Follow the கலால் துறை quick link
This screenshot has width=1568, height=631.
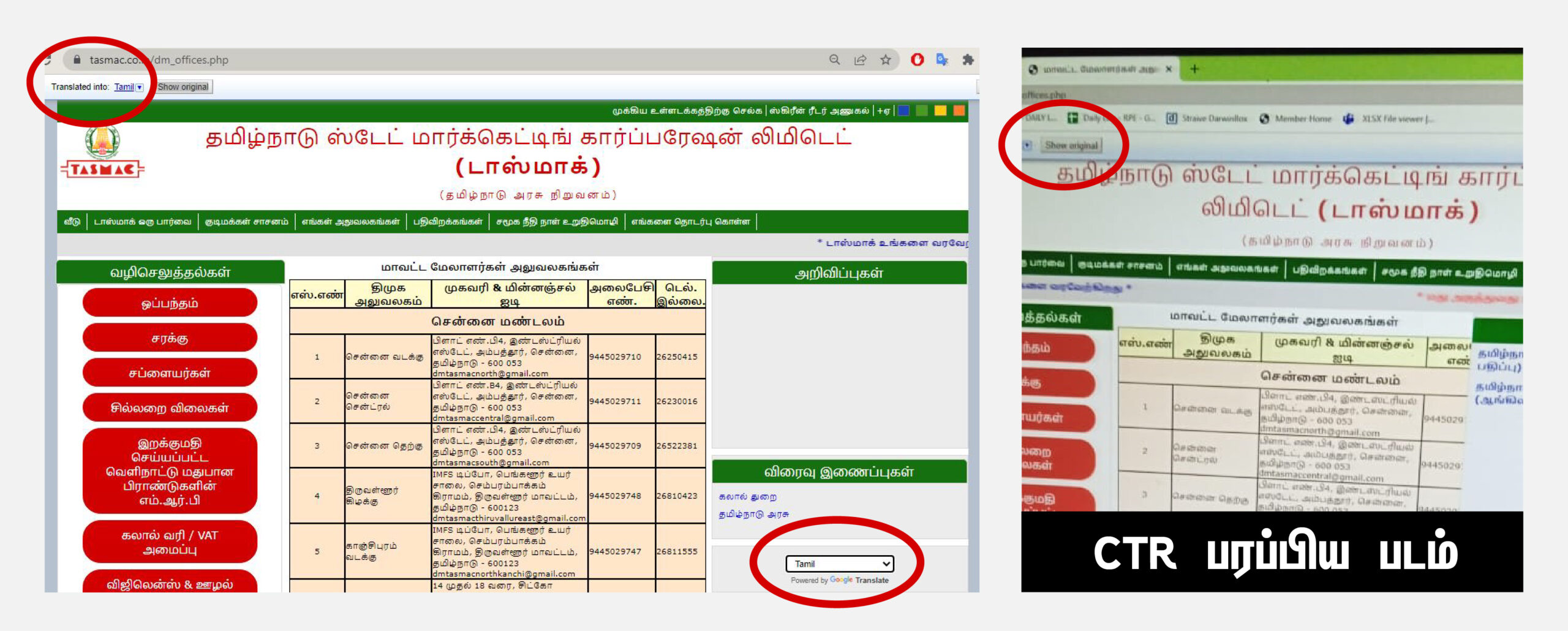[x=748, y=496]
